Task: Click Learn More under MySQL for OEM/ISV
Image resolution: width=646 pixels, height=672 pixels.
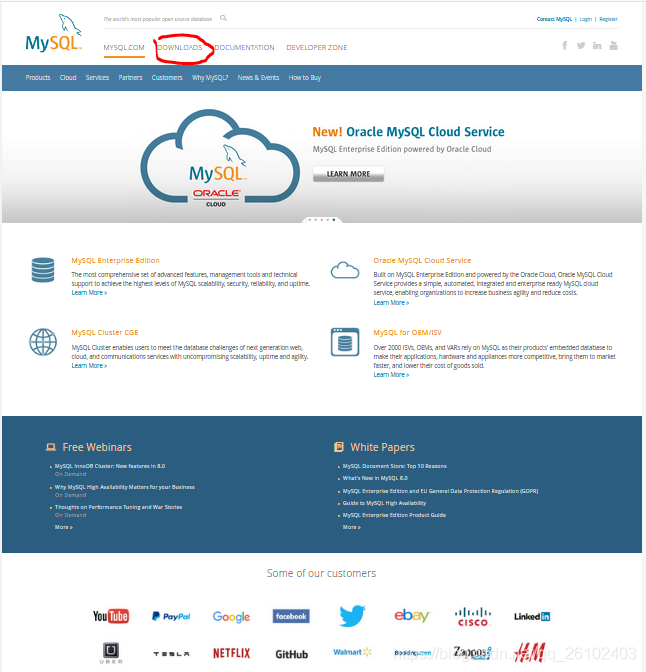Action: tap(391, 375)
